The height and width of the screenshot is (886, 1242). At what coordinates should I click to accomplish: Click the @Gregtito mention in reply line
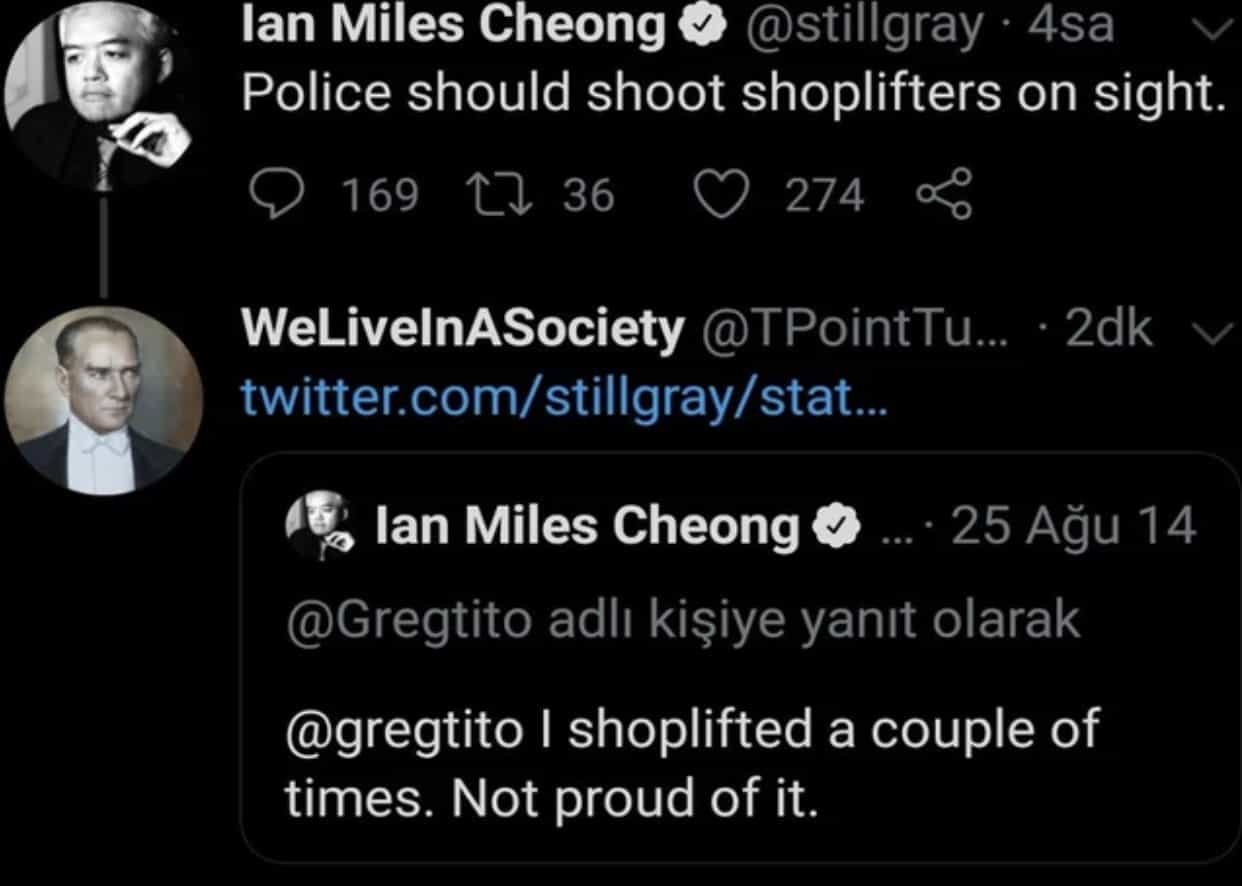click(408, 621)
